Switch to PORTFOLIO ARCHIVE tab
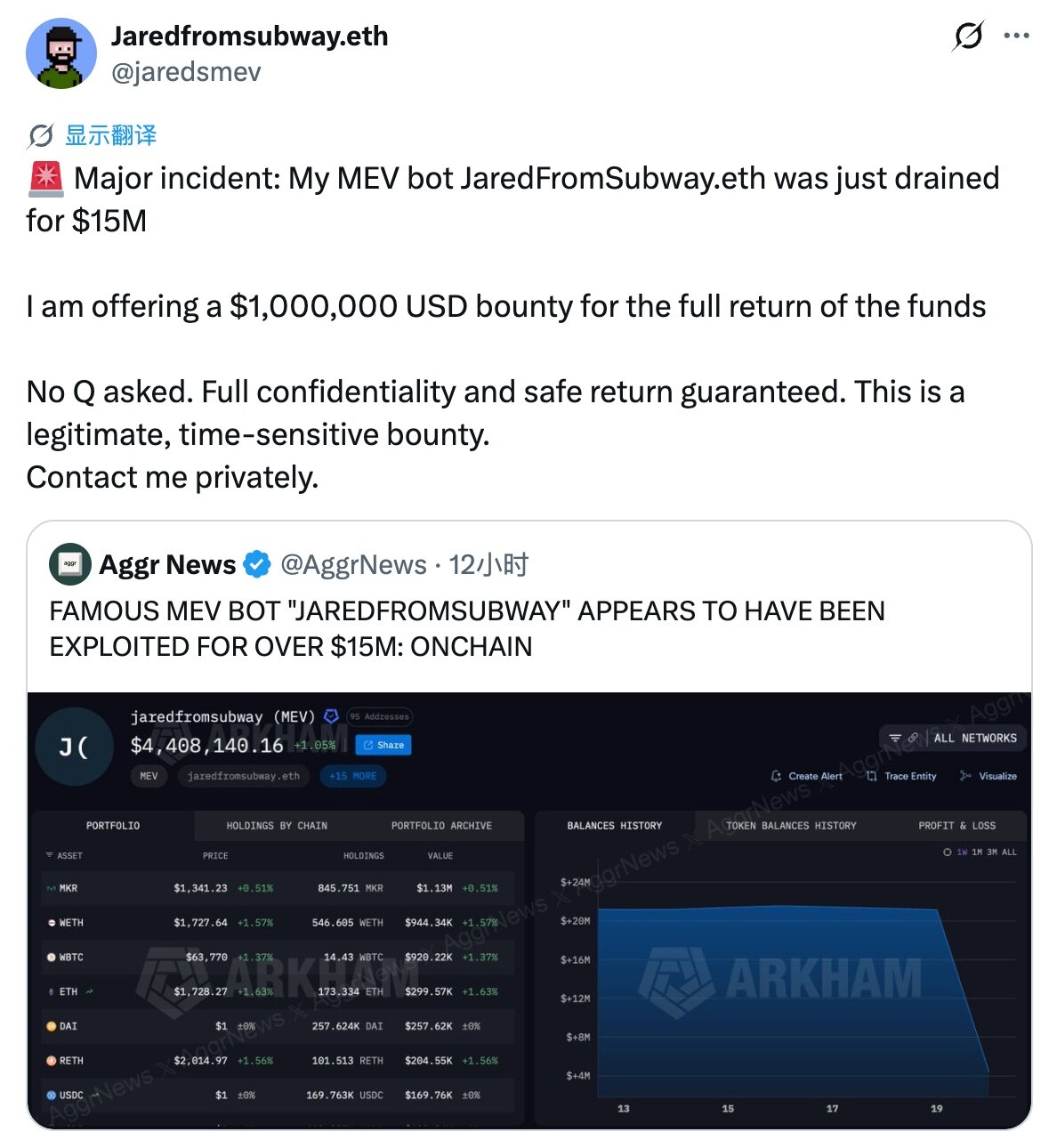Image resolution: width=1057 pixels, height=1148 pixels. point(441,826)
